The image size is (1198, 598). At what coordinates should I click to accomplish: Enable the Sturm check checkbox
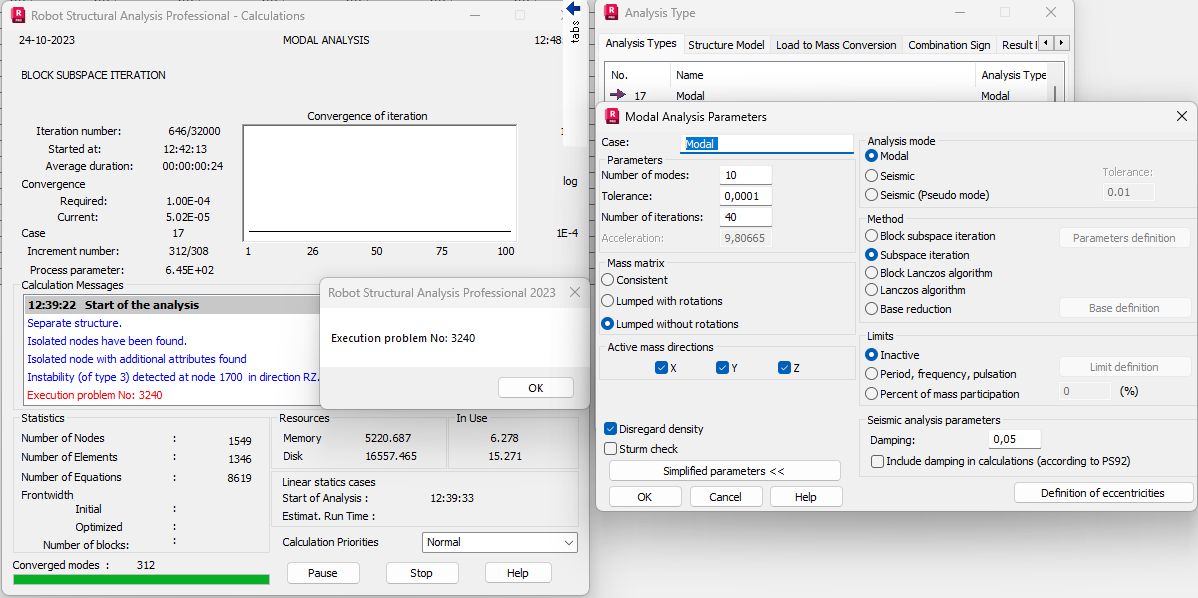click(x=610, y=448)
